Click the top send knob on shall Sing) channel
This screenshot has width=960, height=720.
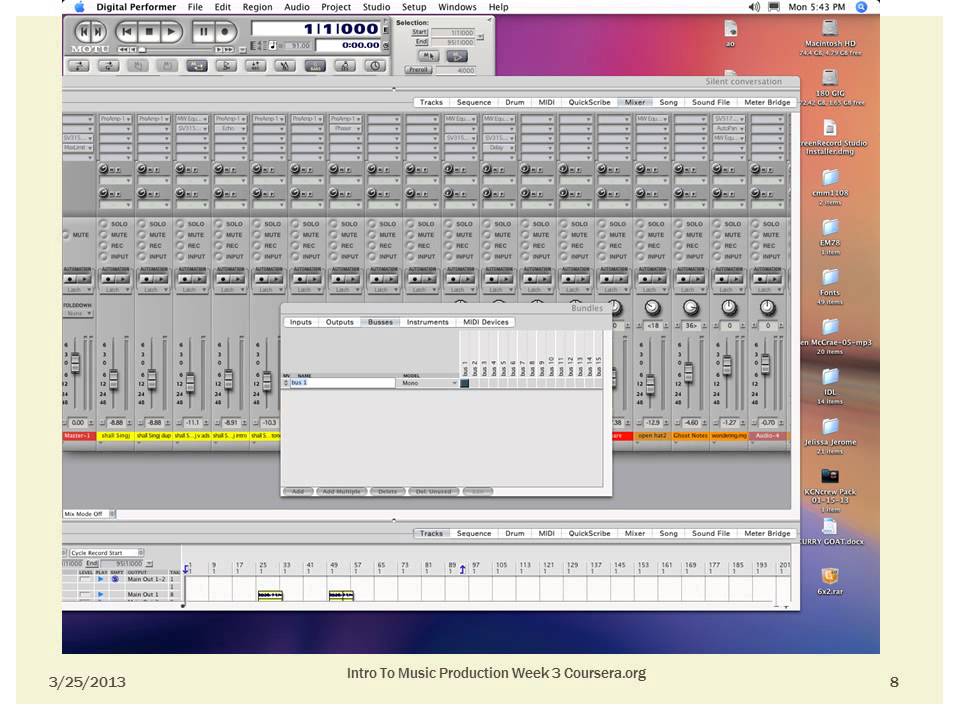tap(103, 168)
